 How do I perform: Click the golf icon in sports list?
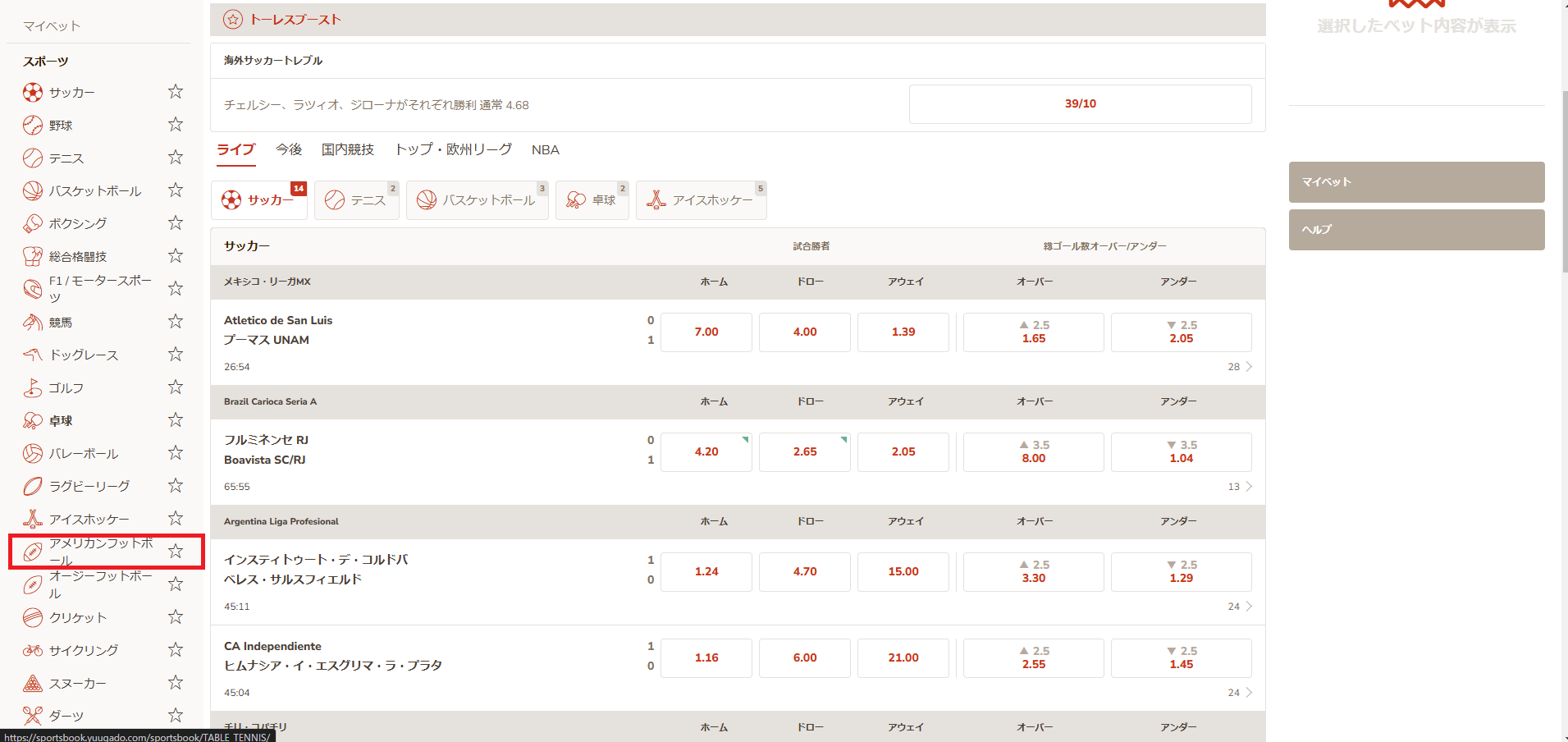33,388
